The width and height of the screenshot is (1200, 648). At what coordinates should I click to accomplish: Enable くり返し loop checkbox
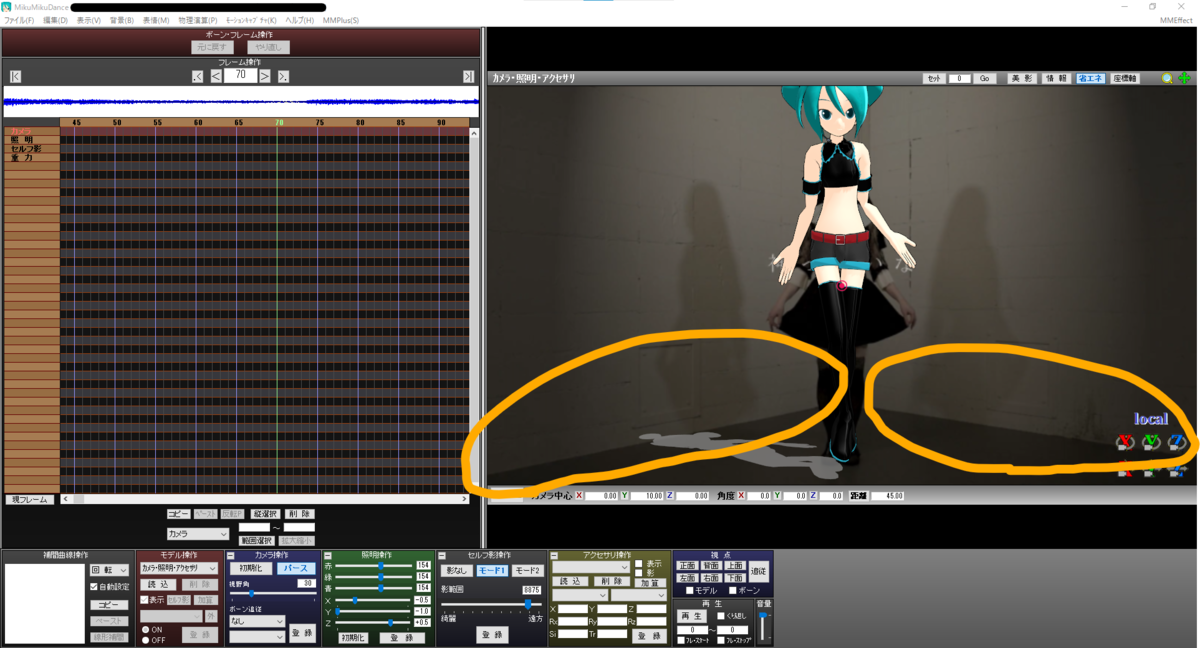pyautogui.click(x=721, y=616)
